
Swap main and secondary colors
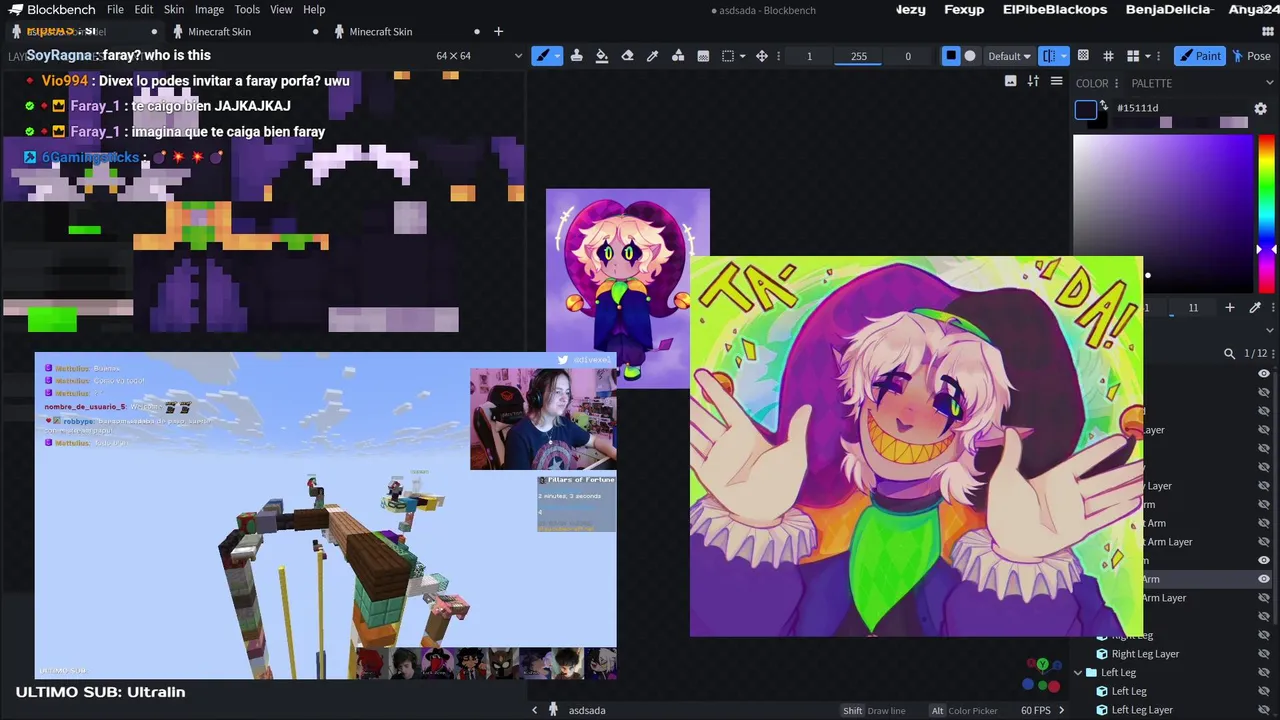(x=1104, y=105)
